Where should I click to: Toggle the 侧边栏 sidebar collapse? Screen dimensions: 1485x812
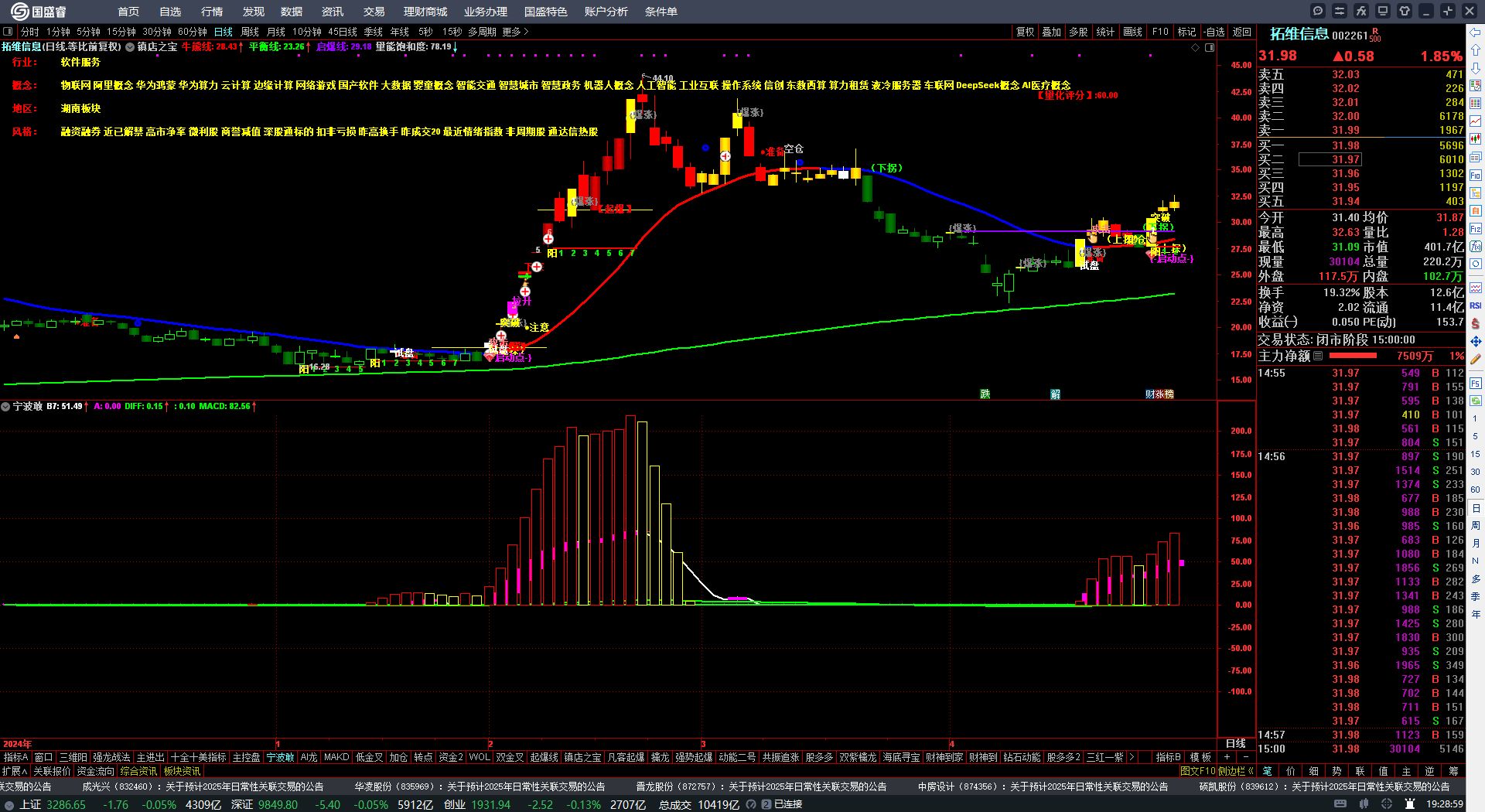tap(1237, 771)
